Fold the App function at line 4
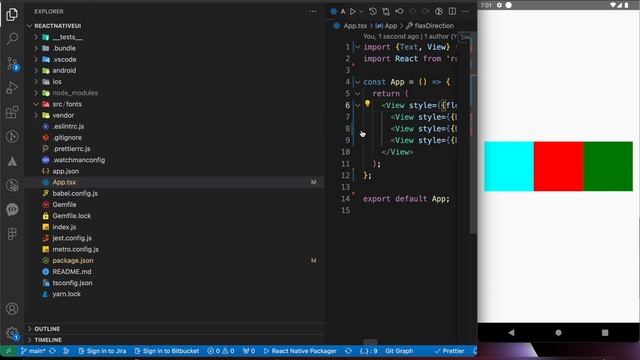The image size is (640, 360). (357, 82)
